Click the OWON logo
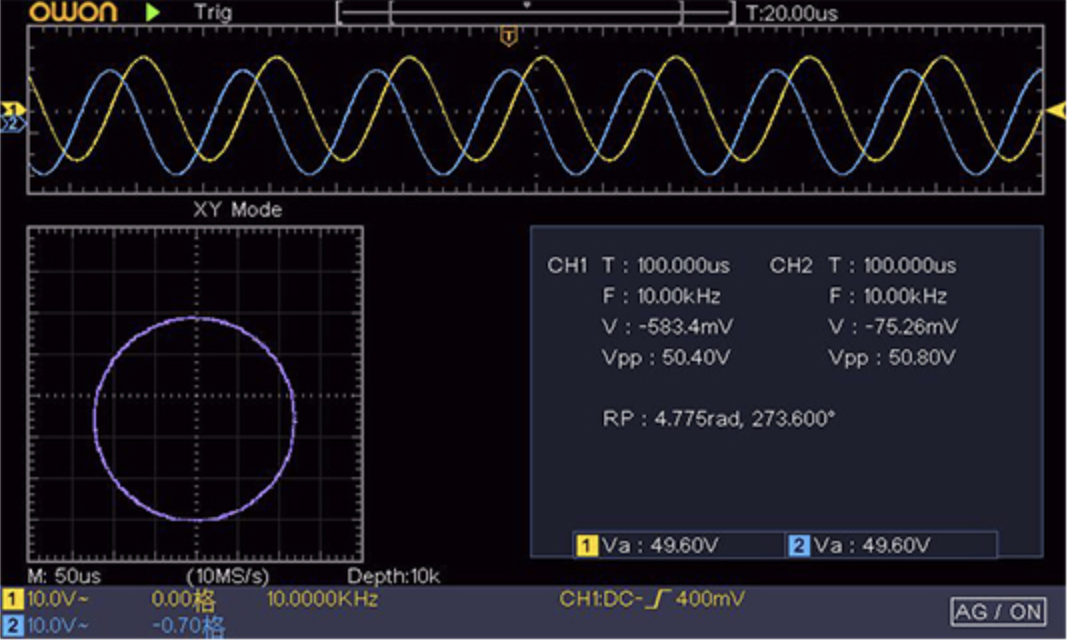 click(72, 13)
